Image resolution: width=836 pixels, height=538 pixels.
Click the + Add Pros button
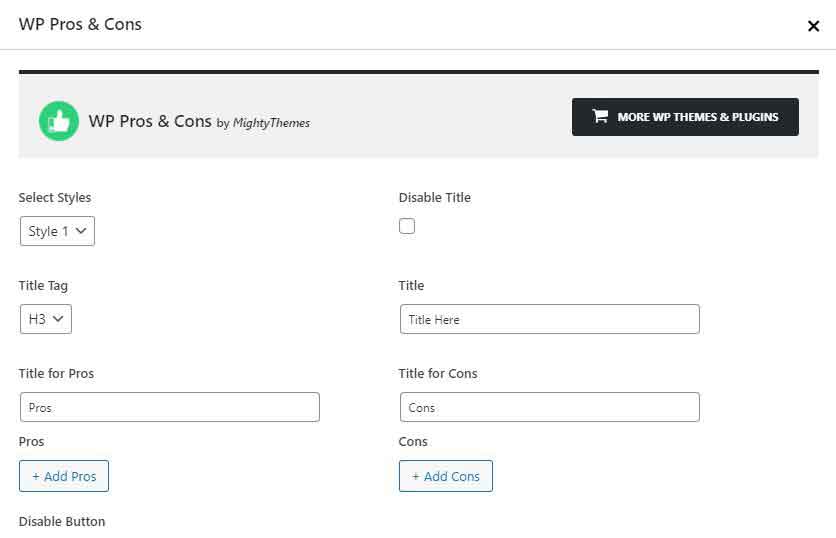[64, 476]
